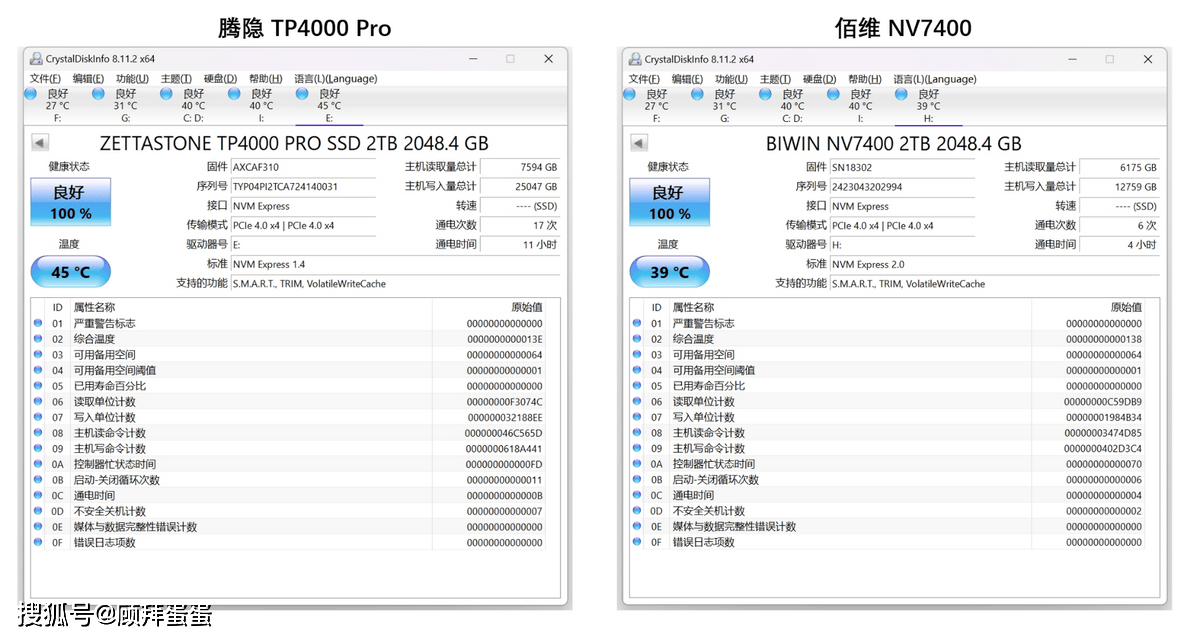This screenshot has width=1200, height=641.
Task: Click host reads value 6175 GB
Action: pos(1119,167)
